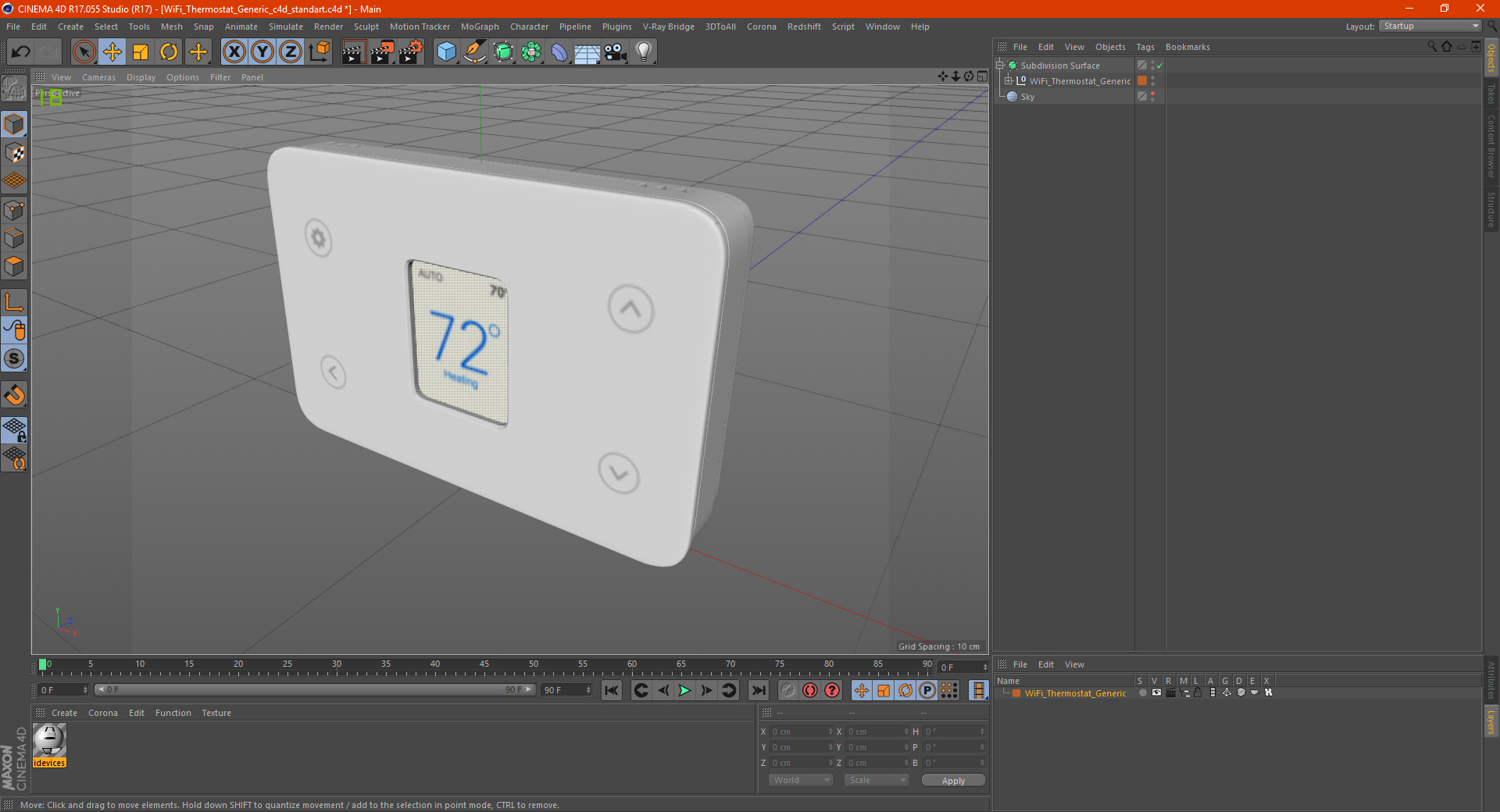This screenshot has width=1500, height=812.
Task: Switch to Points mode
Action: click(x=14, y=210)
